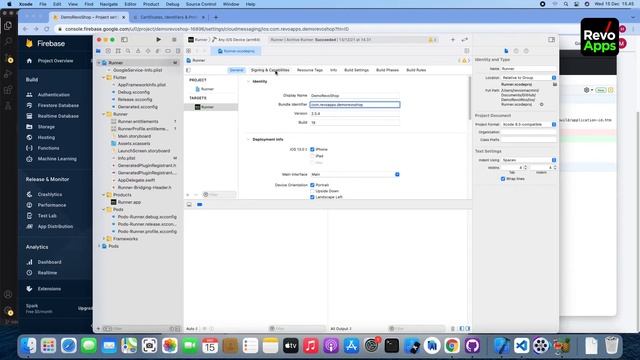Open Terminal from the Dock

(x=391, y=346)
